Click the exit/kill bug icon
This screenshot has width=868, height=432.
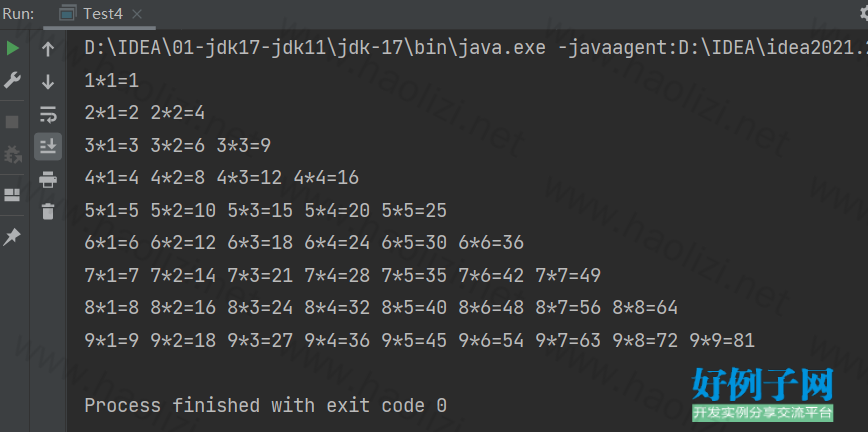(13, 155)
